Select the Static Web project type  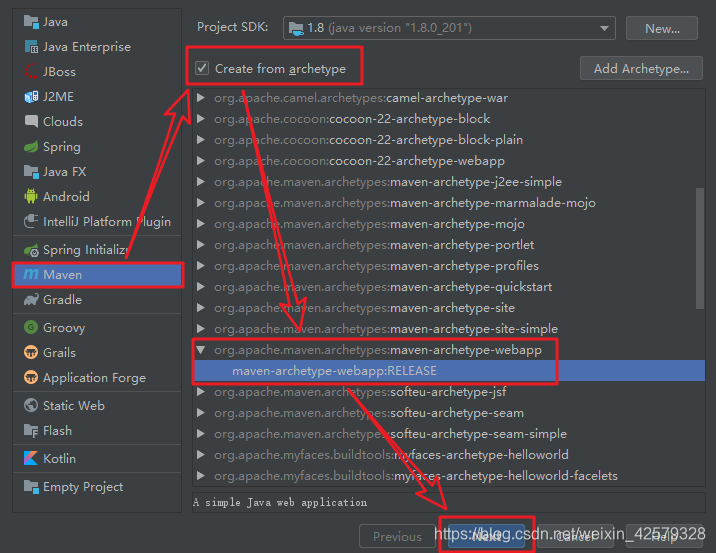click(x=97, y=406)
